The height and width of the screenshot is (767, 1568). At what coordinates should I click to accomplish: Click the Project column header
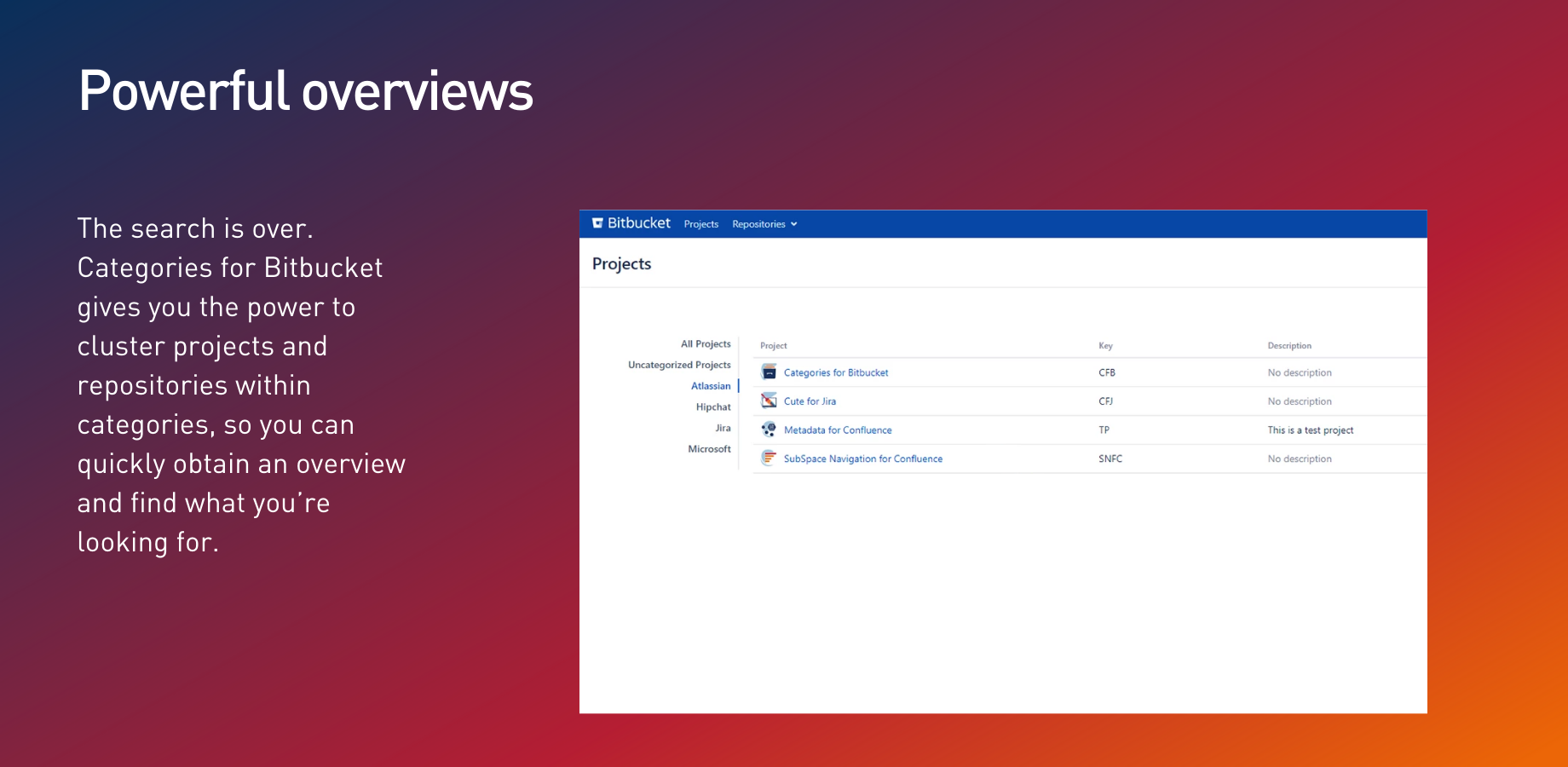coord(773,346)
